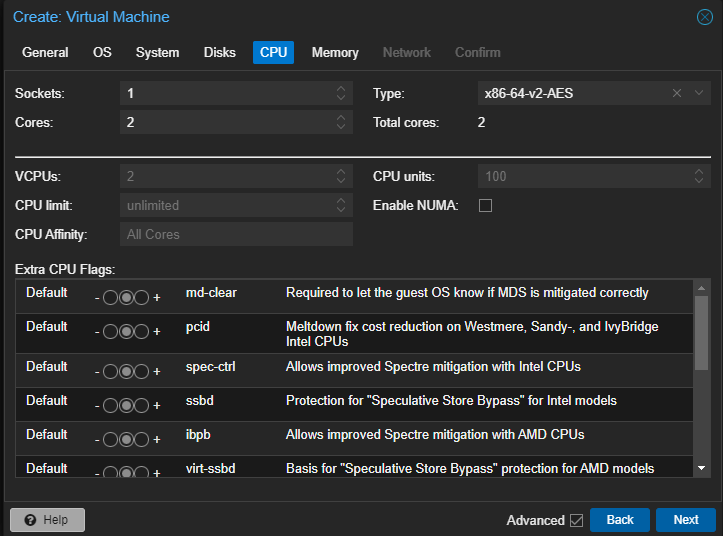Enable the md-clear flag with plus radio
Image resolution: width=723 pixels, height=536 pixels.
[142, 299]
